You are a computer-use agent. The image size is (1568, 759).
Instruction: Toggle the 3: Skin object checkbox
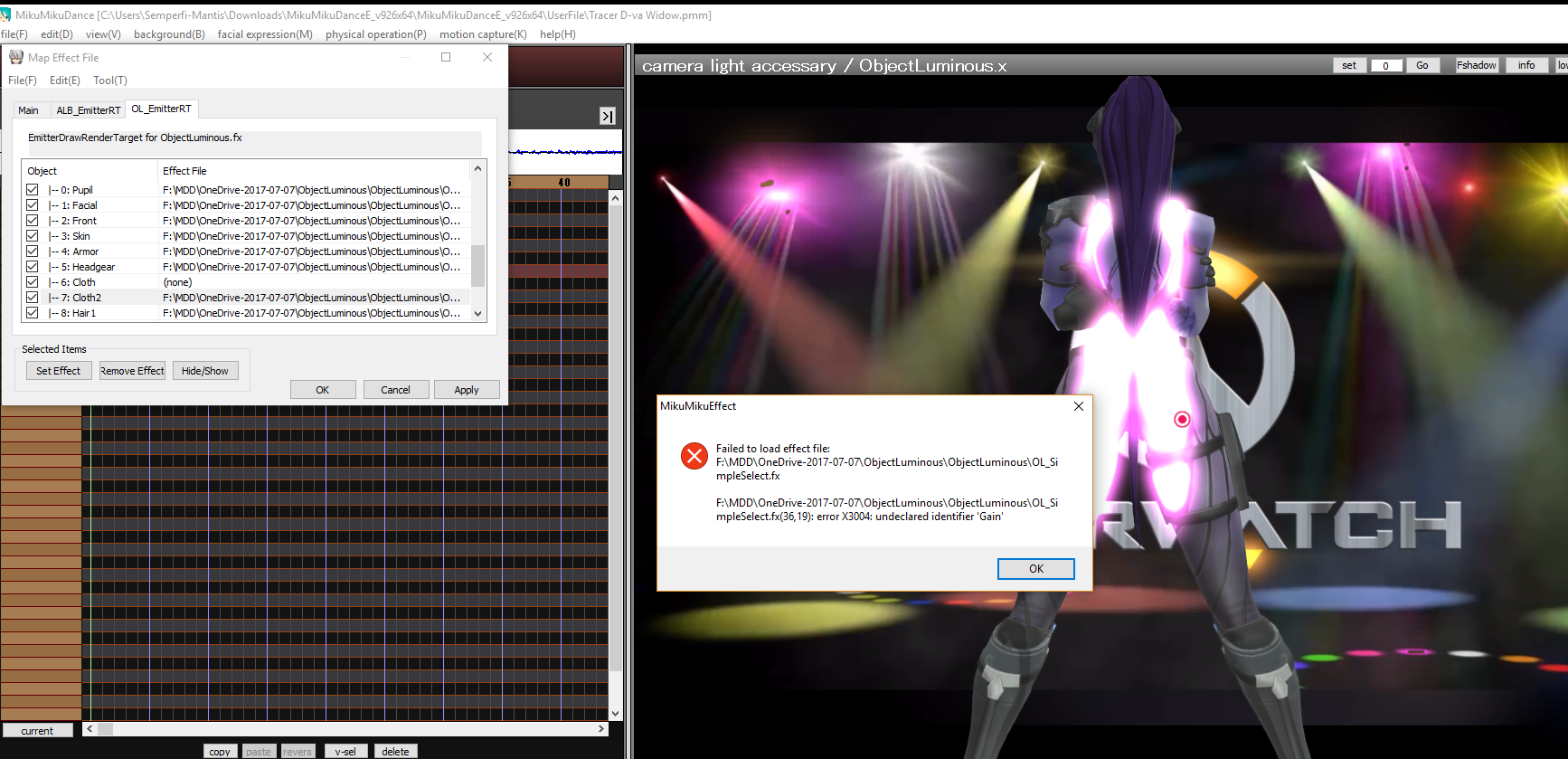coord(33,236)
